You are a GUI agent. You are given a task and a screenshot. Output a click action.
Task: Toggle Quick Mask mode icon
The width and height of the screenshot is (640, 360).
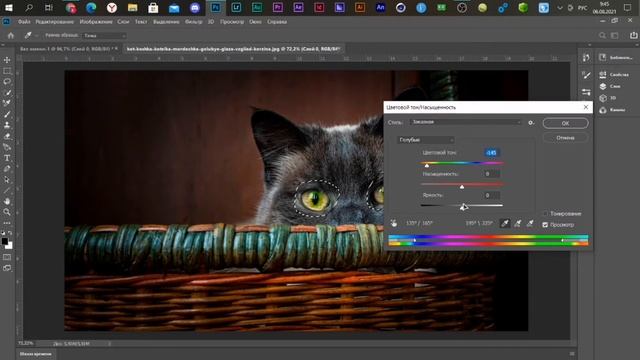[7, 257]
